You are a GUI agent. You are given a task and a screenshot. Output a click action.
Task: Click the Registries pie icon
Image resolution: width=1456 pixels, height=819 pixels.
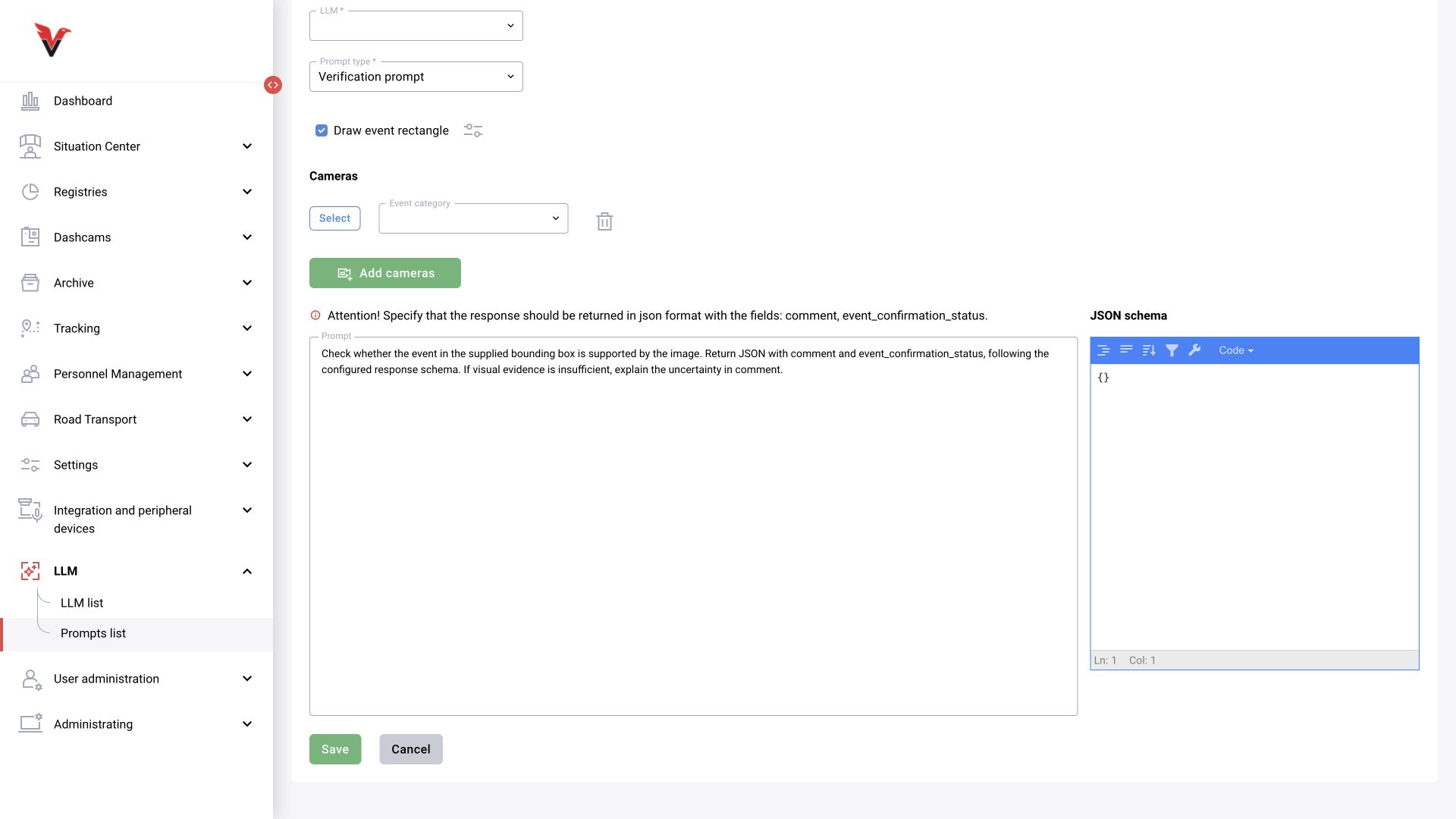coord(30,192)
